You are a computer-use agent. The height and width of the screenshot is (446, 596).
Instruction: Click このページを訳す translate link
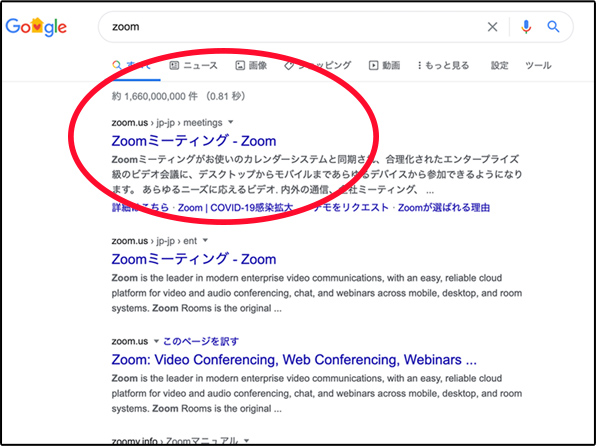click(201, 341)
